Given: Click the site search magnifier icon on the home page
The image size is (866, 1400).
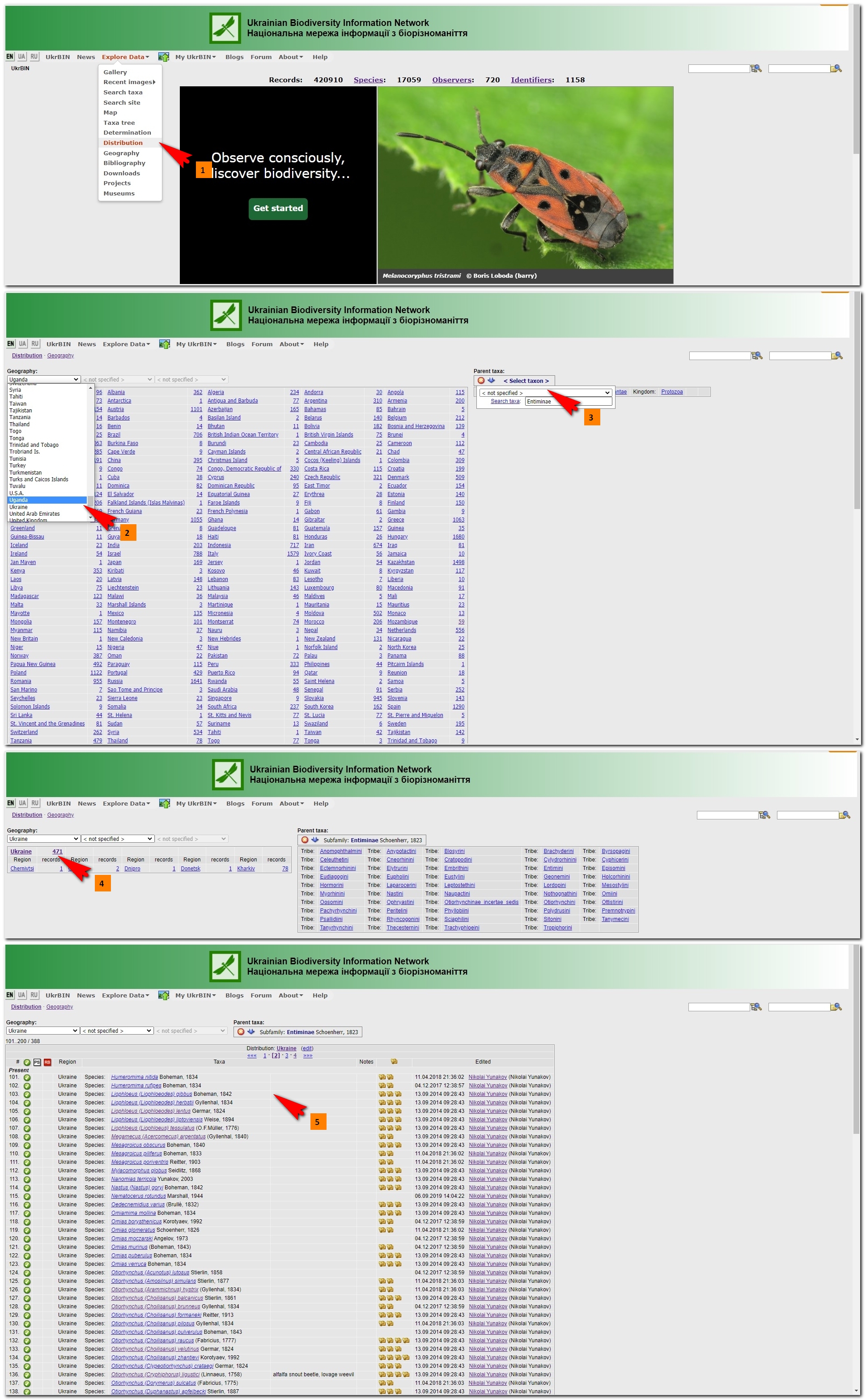Looking at the screenshot, I should pyautogui.click(x=836, y=69).
